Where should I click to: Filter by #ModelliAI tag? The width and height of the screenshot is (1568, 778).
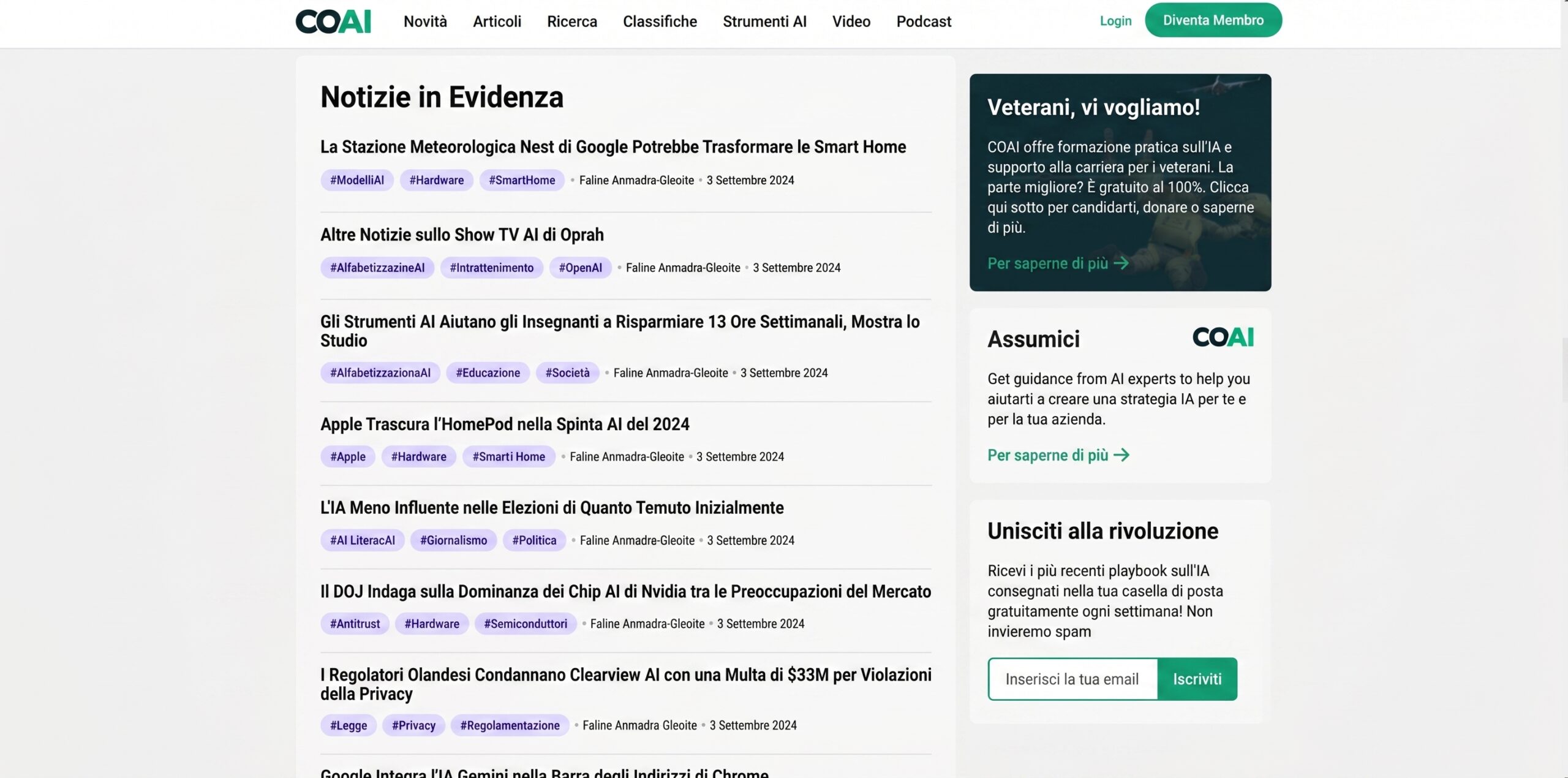tap(357, 180)
